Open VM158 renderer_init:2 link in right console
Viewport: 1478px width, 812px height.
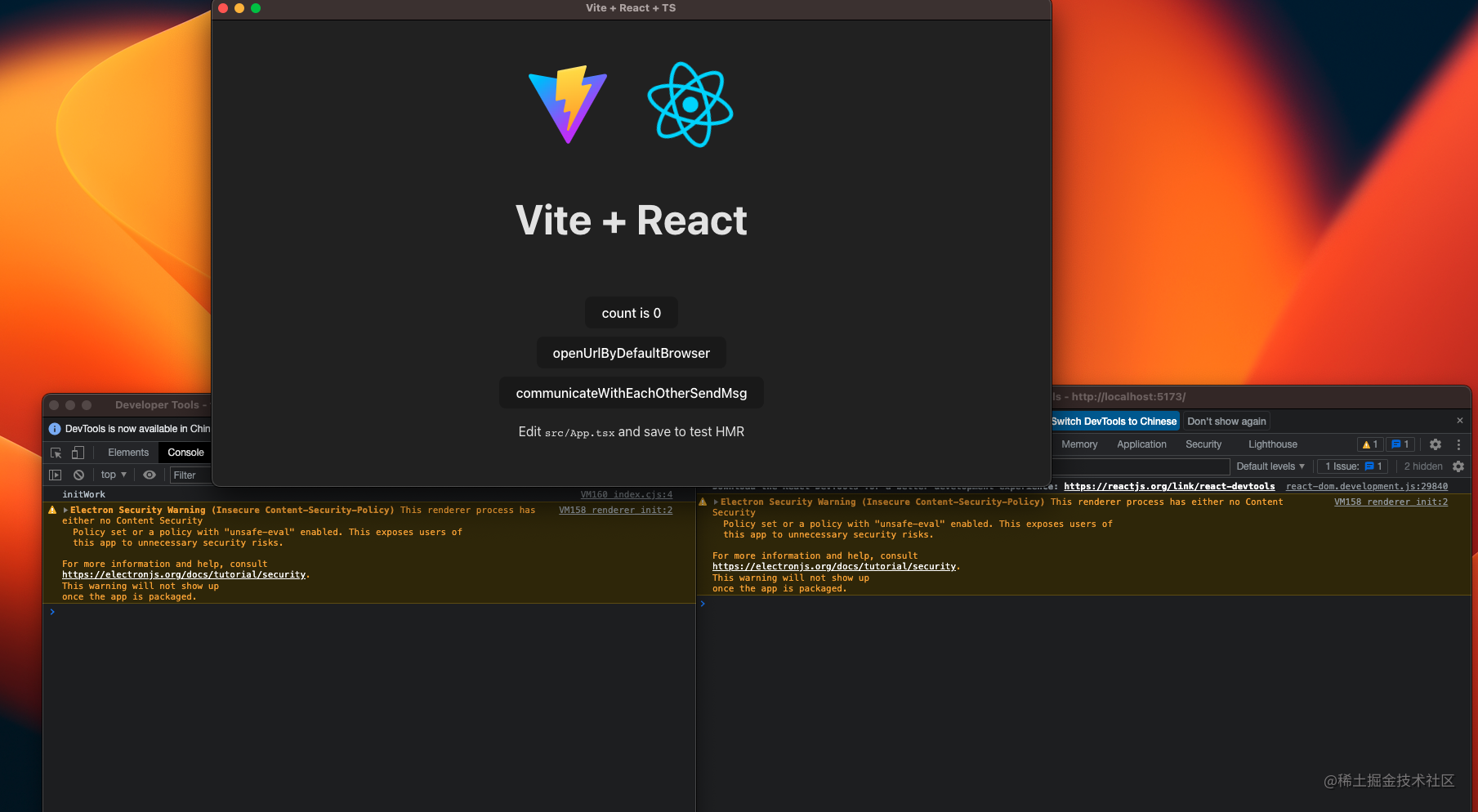(1391, 502)
